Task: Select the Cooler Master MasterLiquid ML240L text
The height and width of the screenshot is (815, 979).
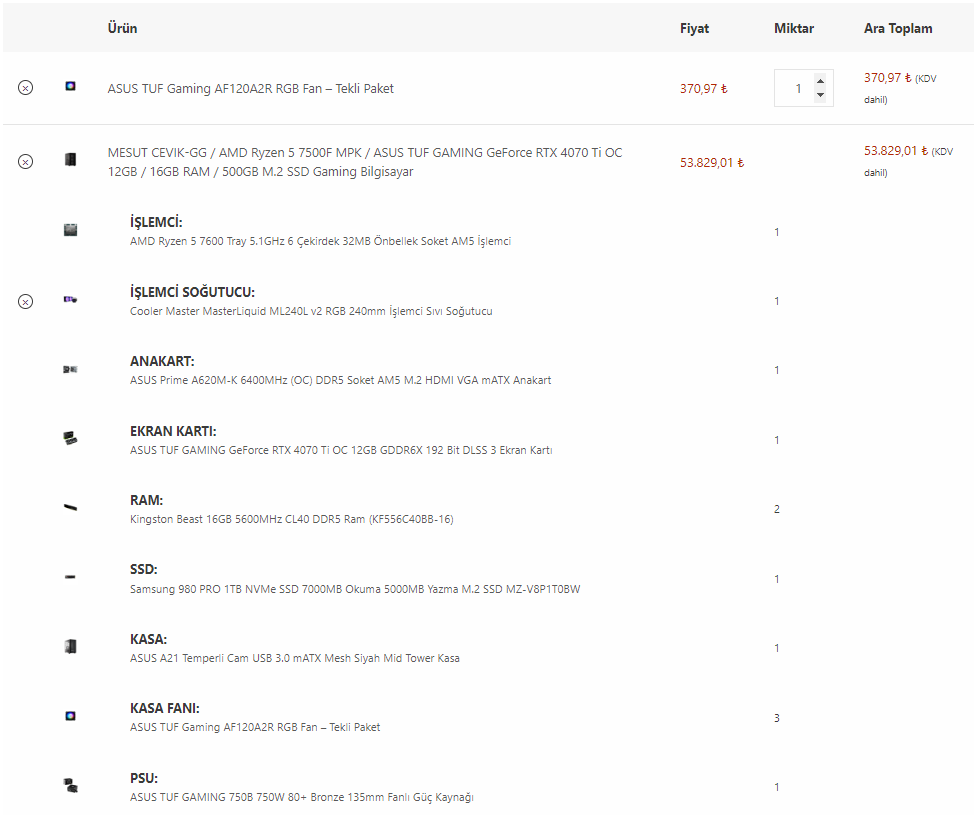Action: (311, 311)
